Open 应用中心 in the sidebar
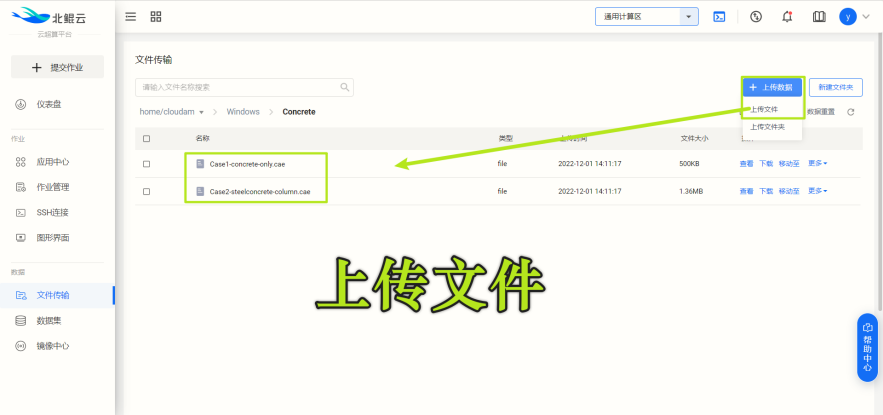This screenshot has height=415, width=883. tap(53, 162)
